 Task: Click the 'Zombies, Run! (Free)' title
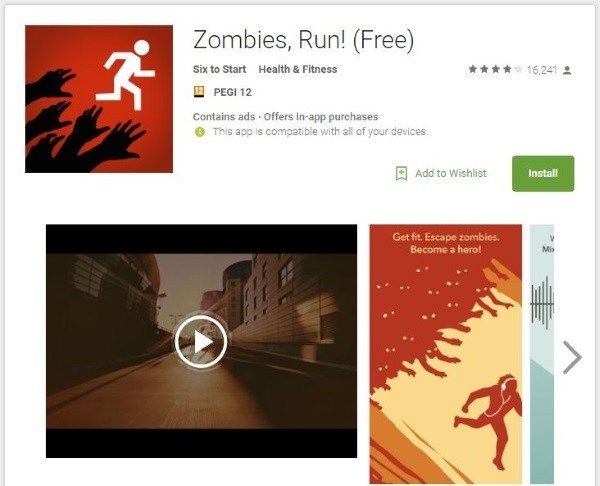click(303, 40)
